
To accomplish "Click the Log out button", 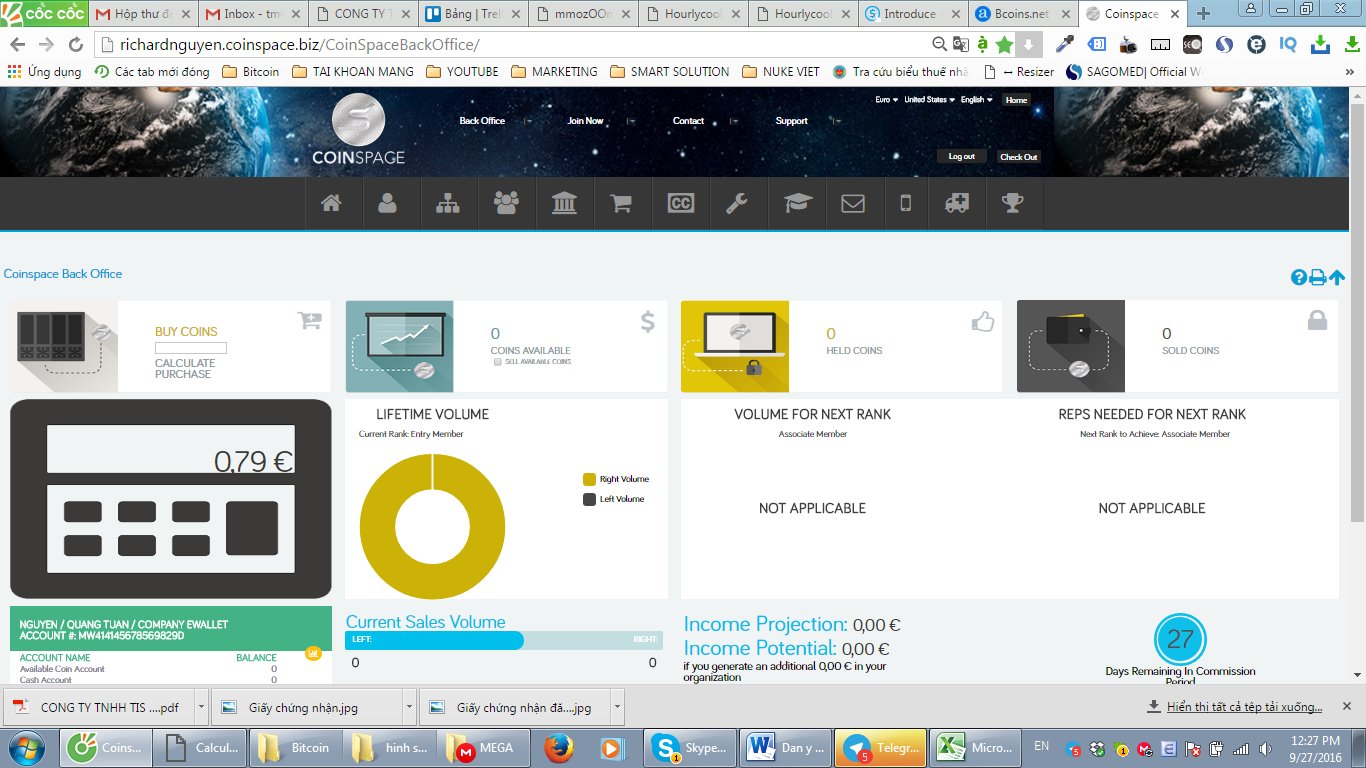I will pyautogui.click(x=962, y=156).
